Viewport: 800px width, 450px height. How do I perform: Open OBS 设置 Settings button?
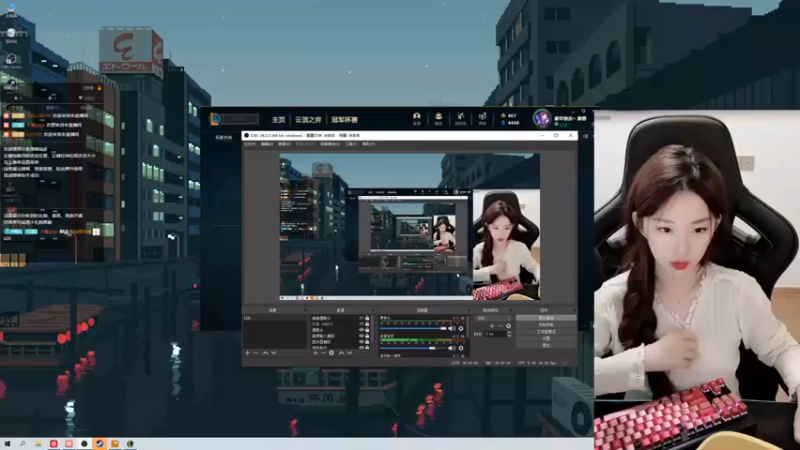click(x=546, y=338)
